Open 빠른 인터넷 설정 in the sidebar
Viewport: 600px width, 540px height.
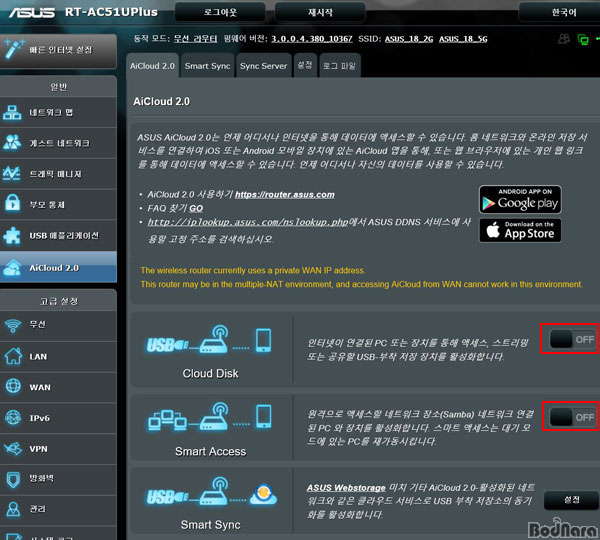[x=58, y=50]
